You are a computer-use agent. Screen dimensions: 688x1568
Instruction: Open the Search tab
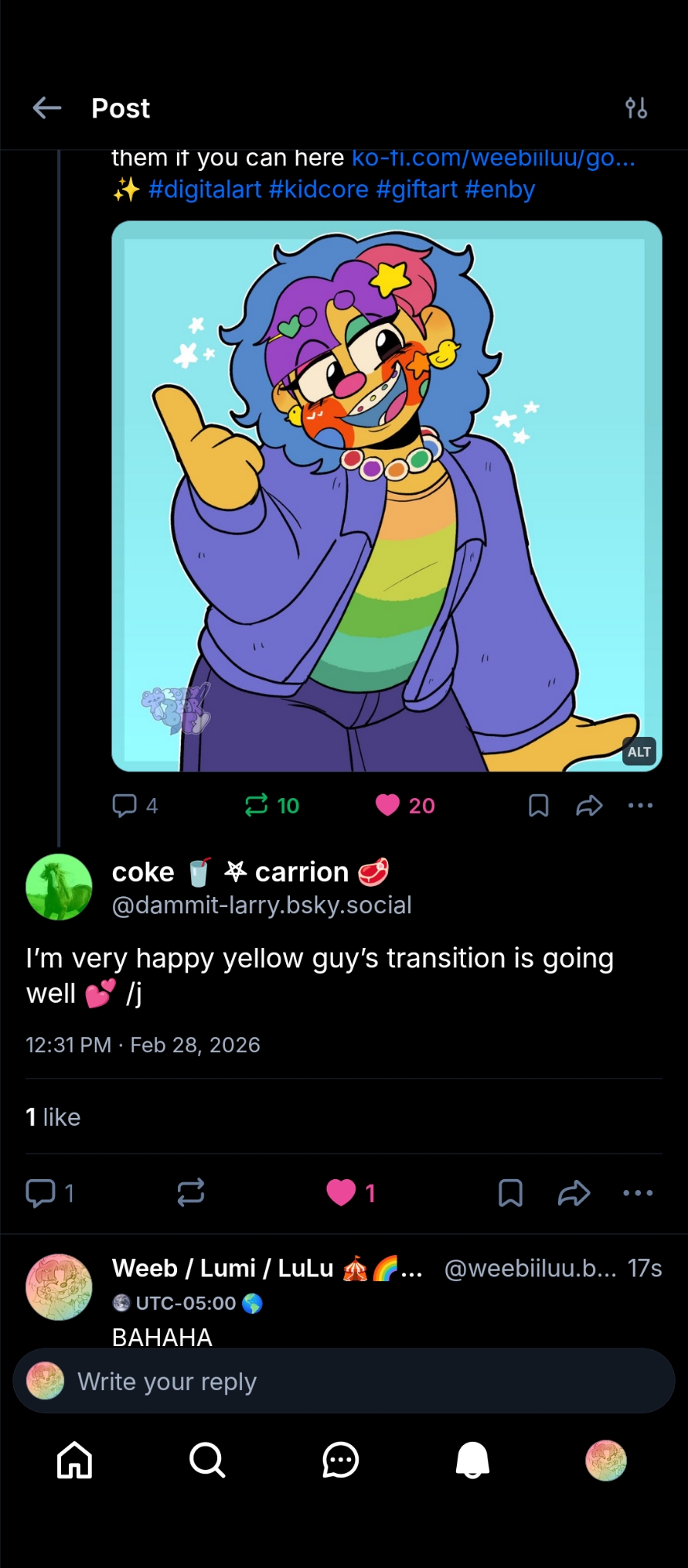(208, 1461)
